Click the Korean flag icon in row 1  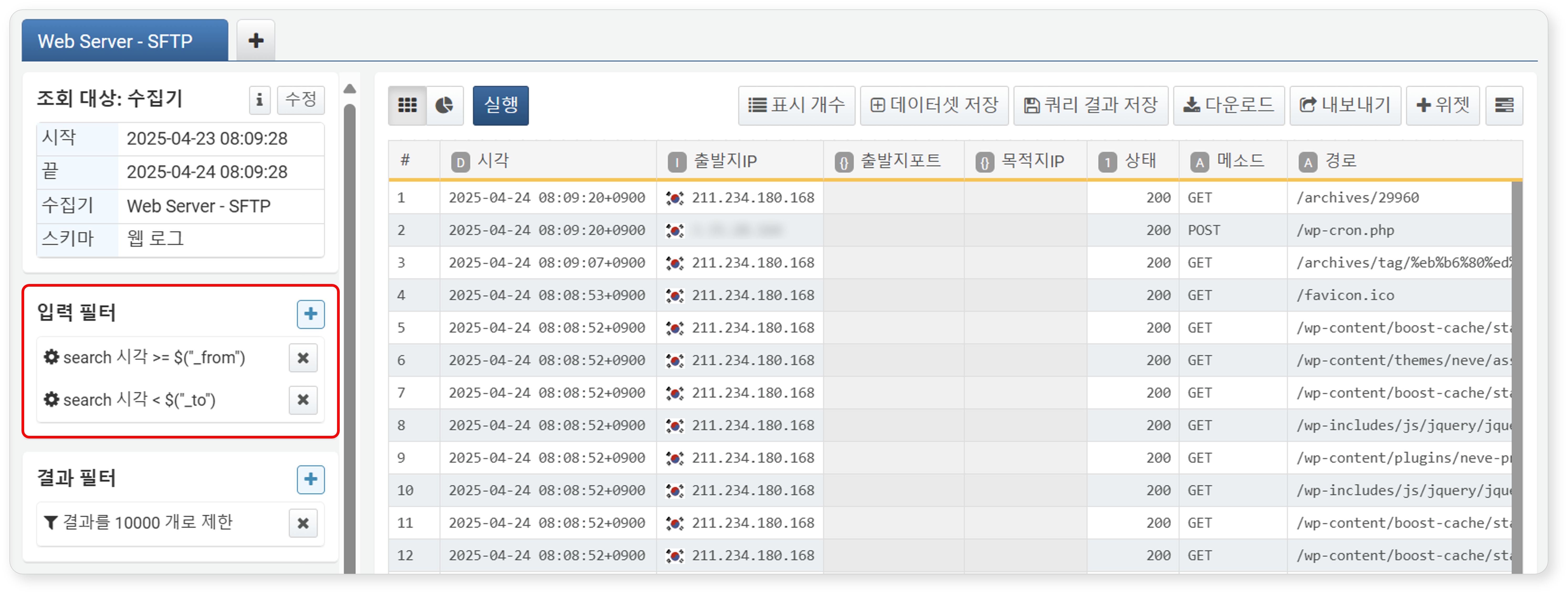pyautogui.click(x=674, y=198)
